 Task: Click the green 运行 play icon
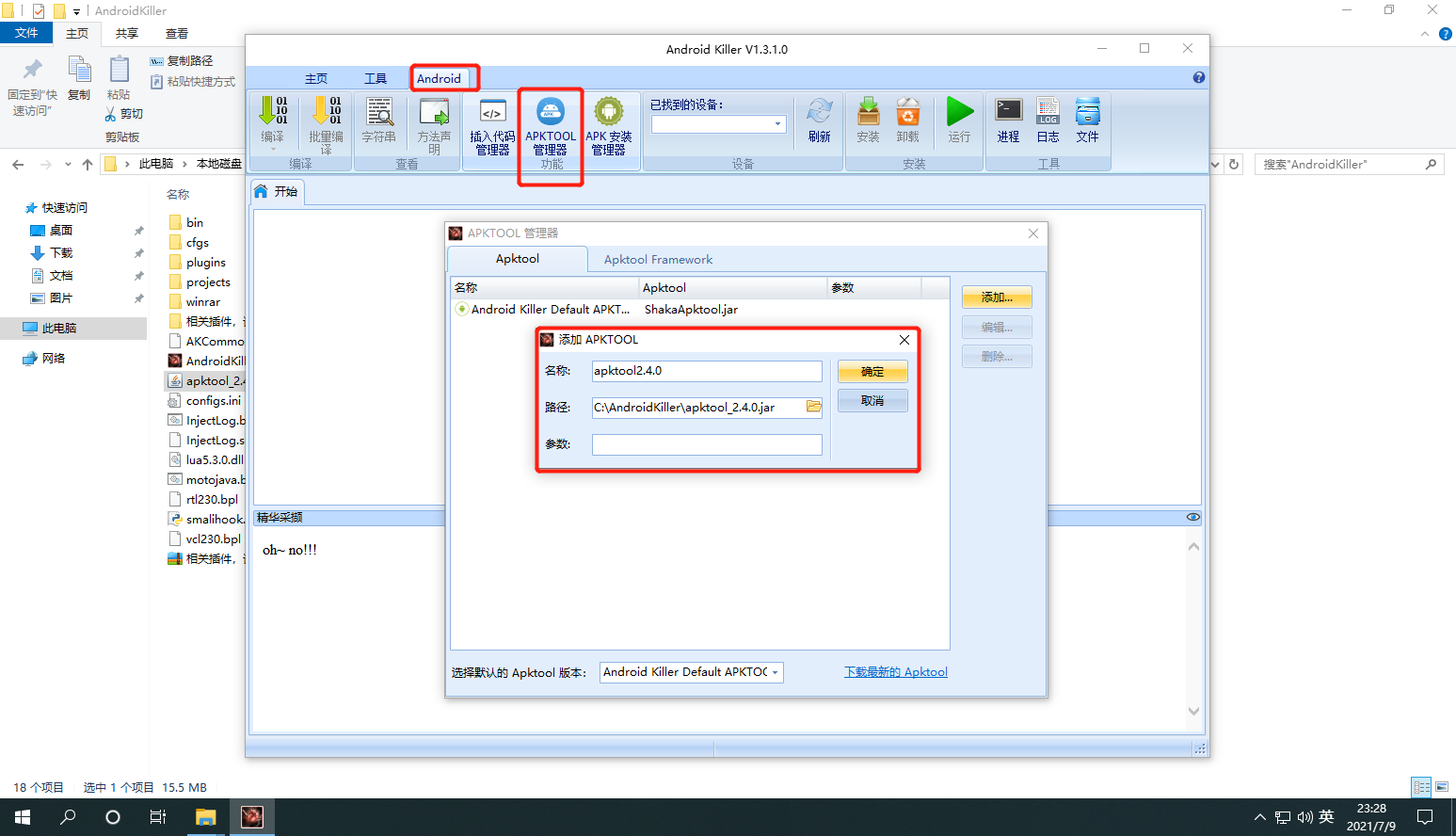(959, 111)
